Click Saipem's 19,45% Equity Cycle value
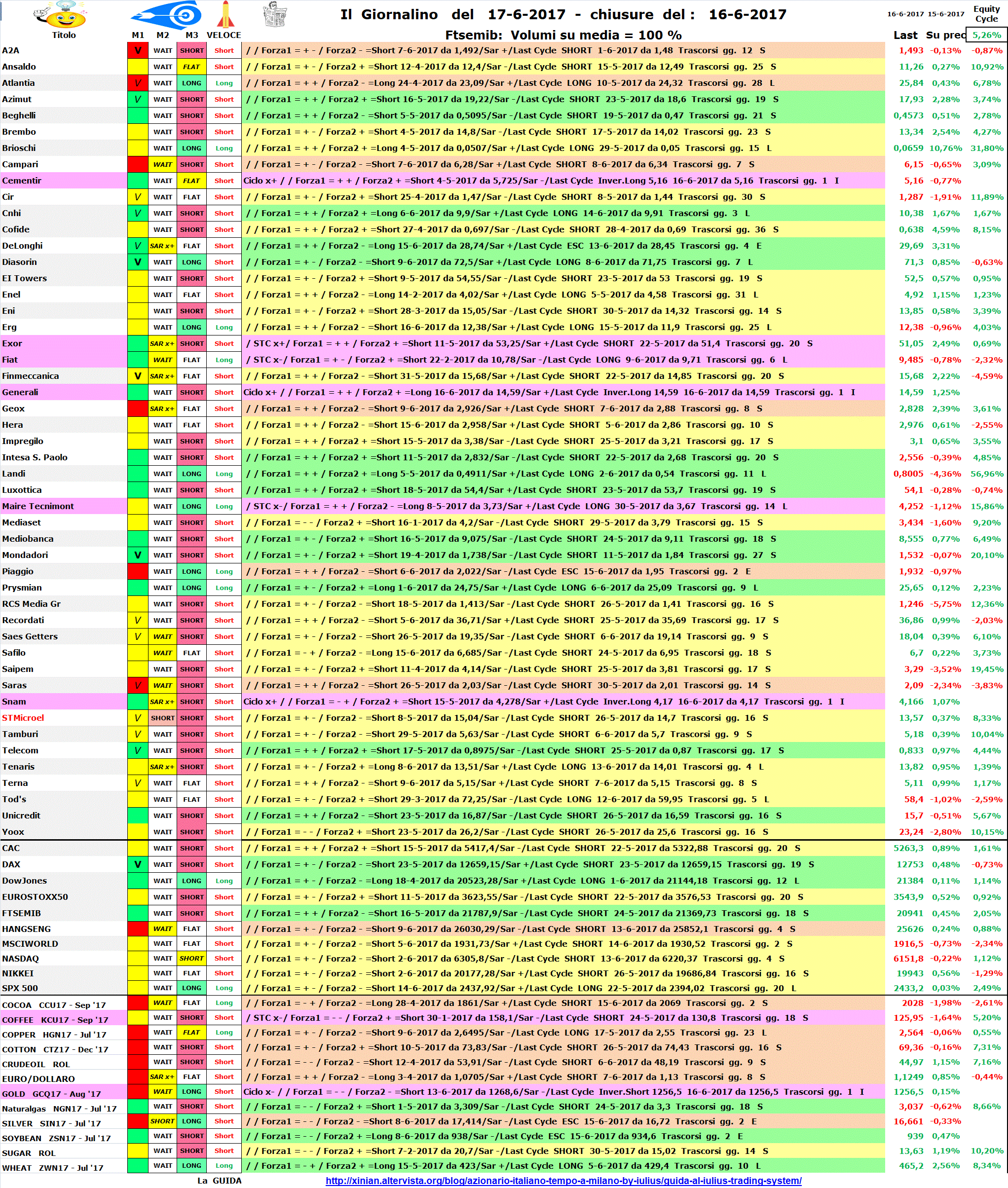 (x=987, y=669)
